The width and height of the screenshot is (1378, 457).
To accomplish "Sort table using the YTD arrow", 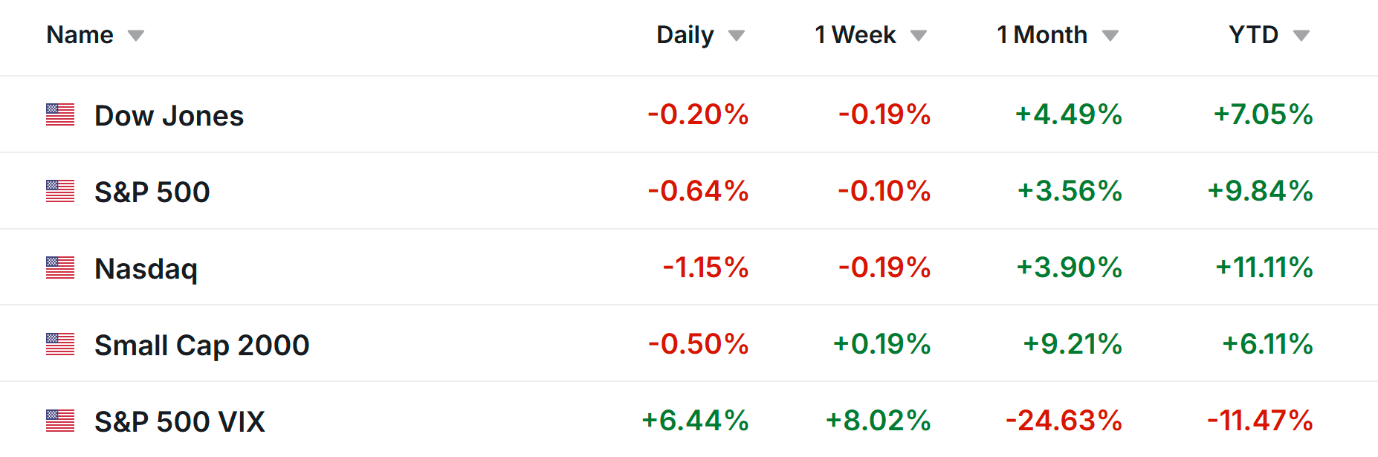I will [1300, 36].
